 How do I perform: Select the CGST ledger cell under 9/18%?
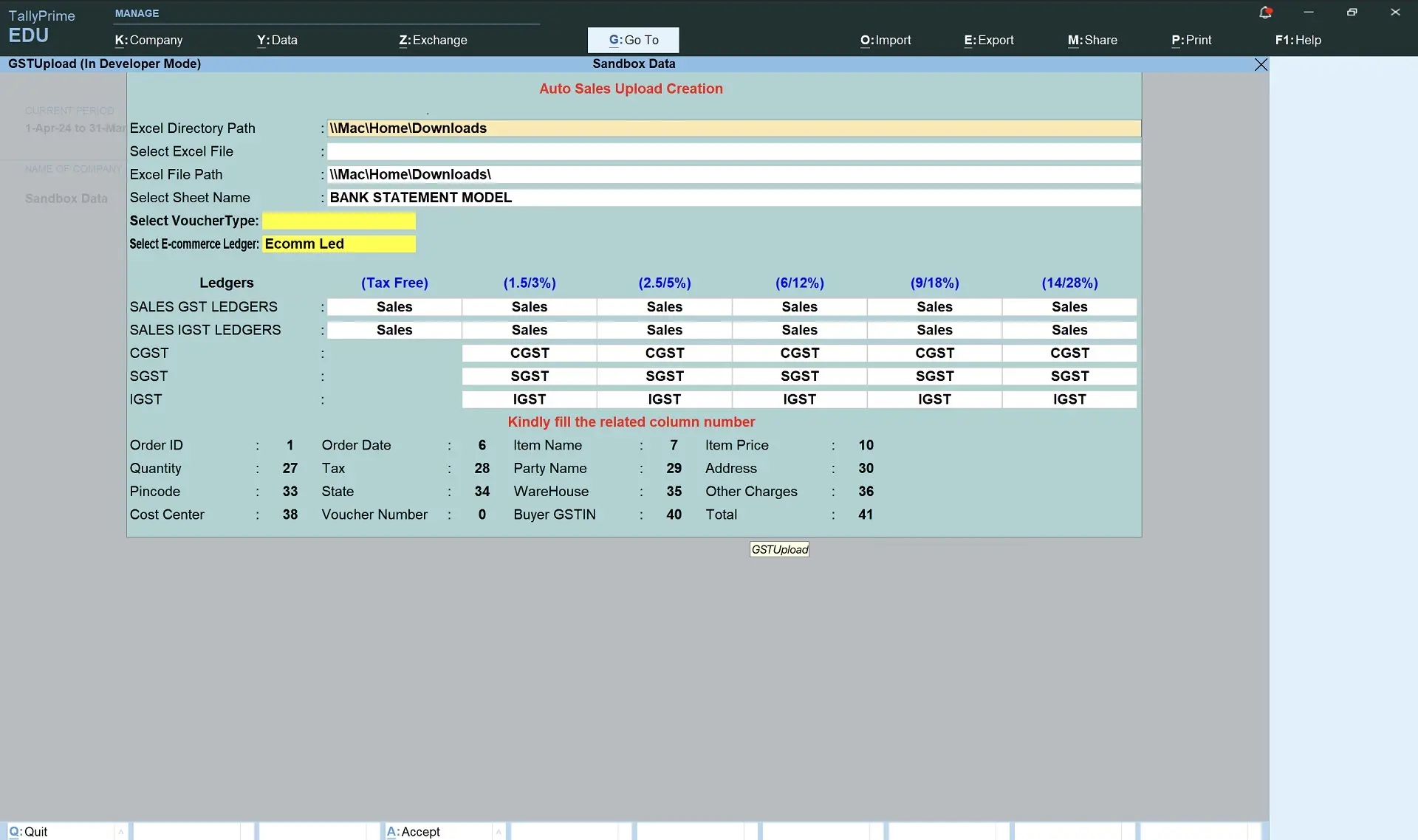click(934, 354)
